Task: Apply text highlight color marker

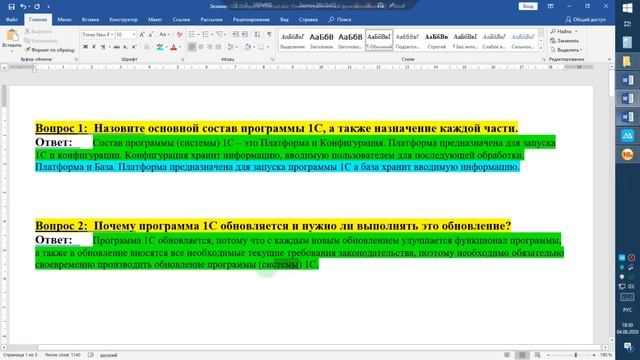Action: click(160, 47)
